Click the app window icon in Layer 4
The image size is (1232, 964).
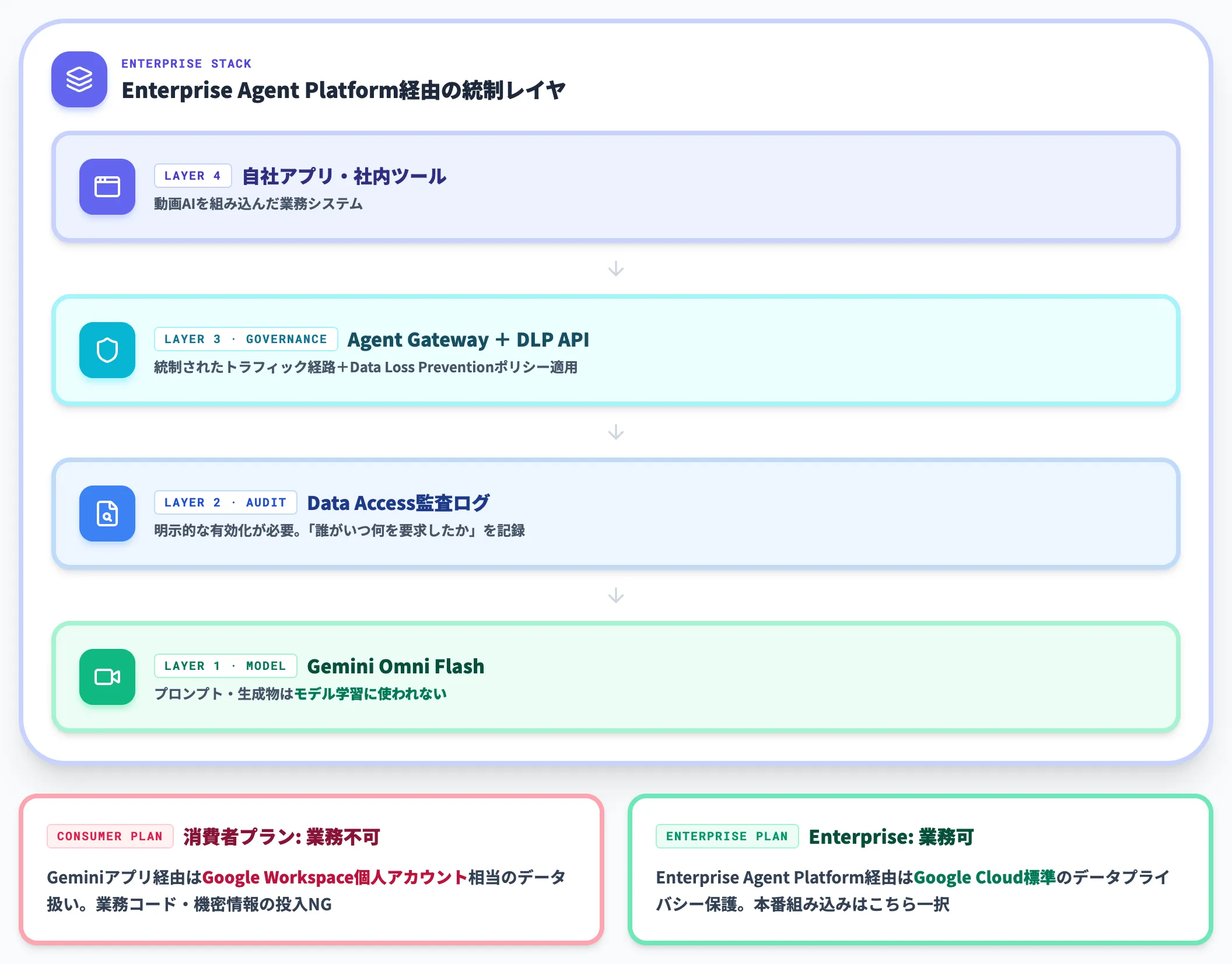click(x=107, y=187)
